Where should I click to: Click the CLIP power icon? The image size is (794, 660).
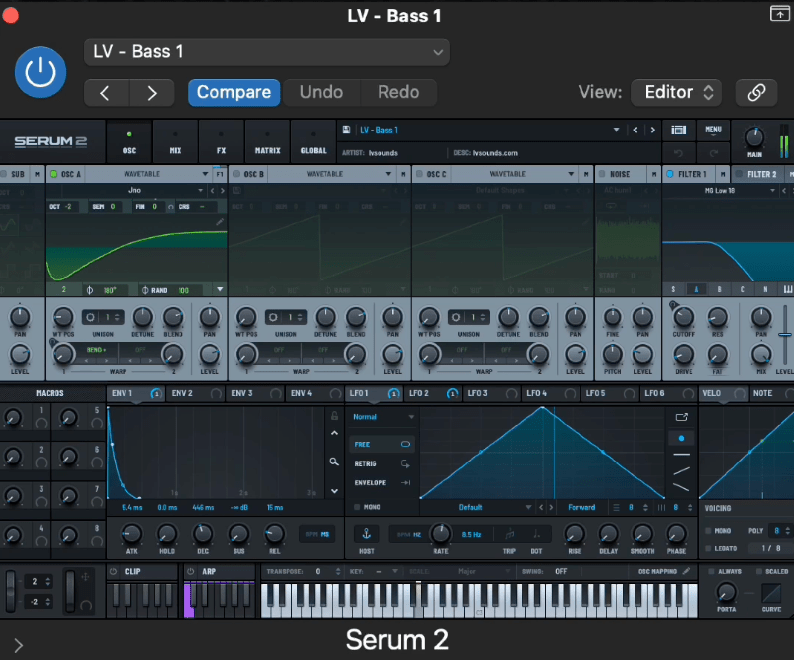[x=113, y=571]
